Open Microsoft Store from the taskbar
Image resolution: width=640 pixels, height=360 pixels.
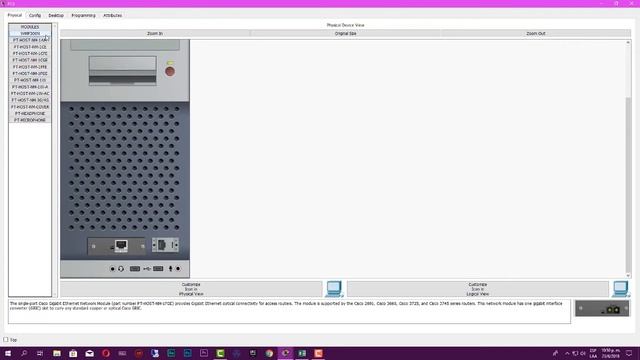73,353
